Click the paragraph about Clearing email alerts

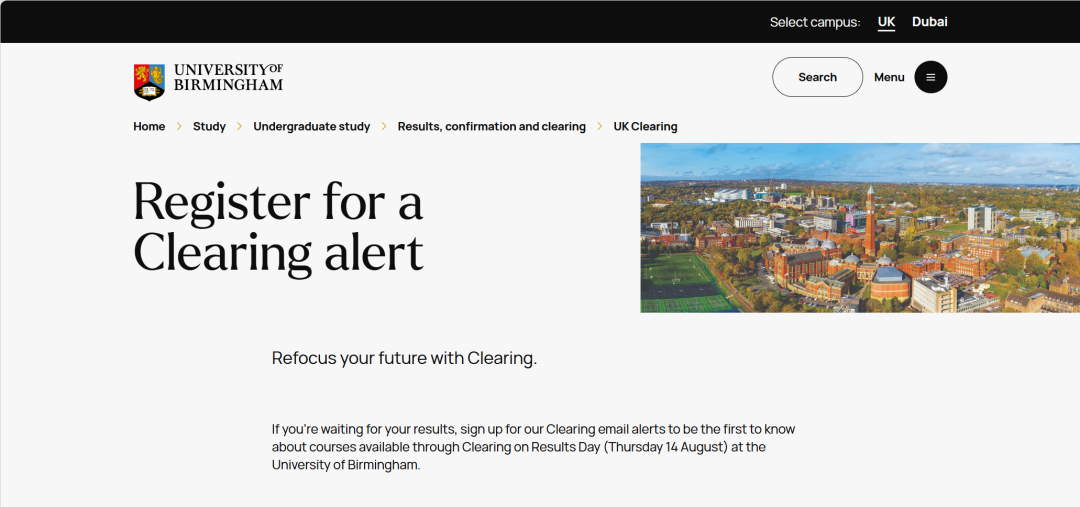point(533,447)
